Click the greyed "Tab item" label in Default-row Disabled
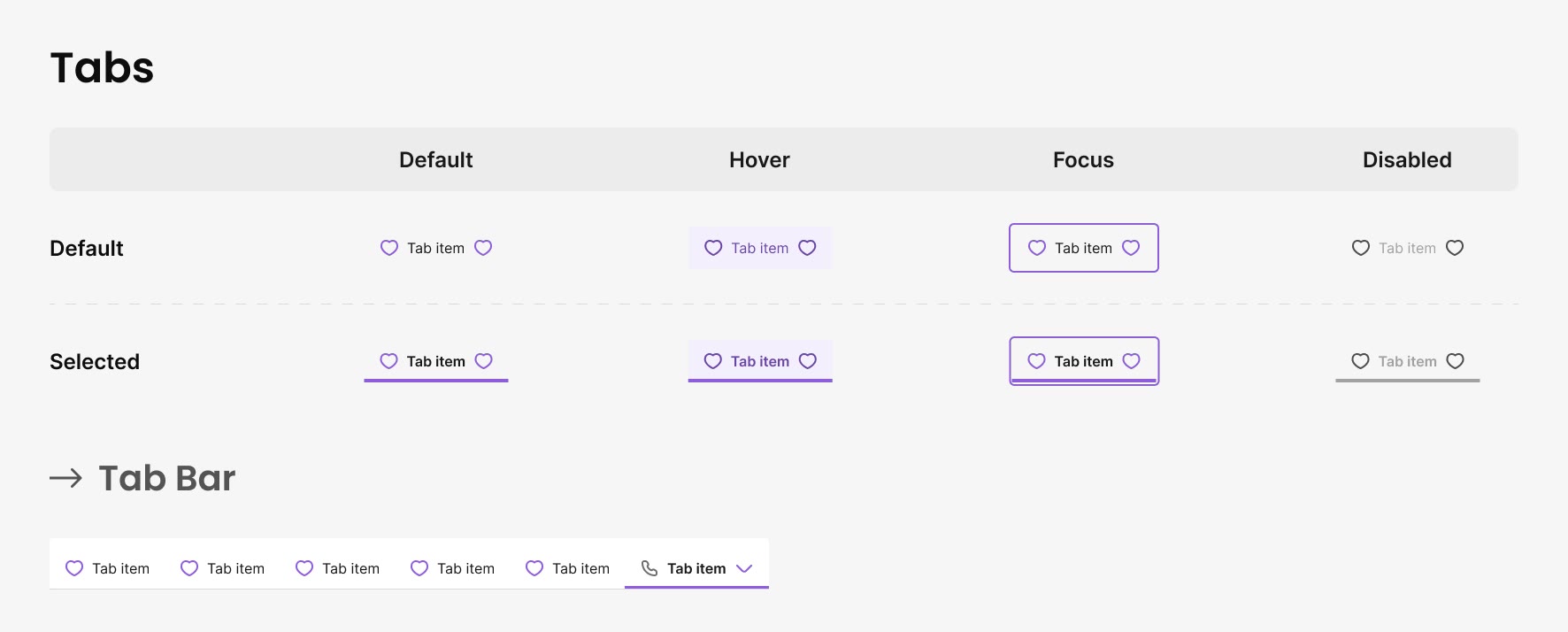The width and height of the screenshot is (1568, 632). (x=1407, y=248)
